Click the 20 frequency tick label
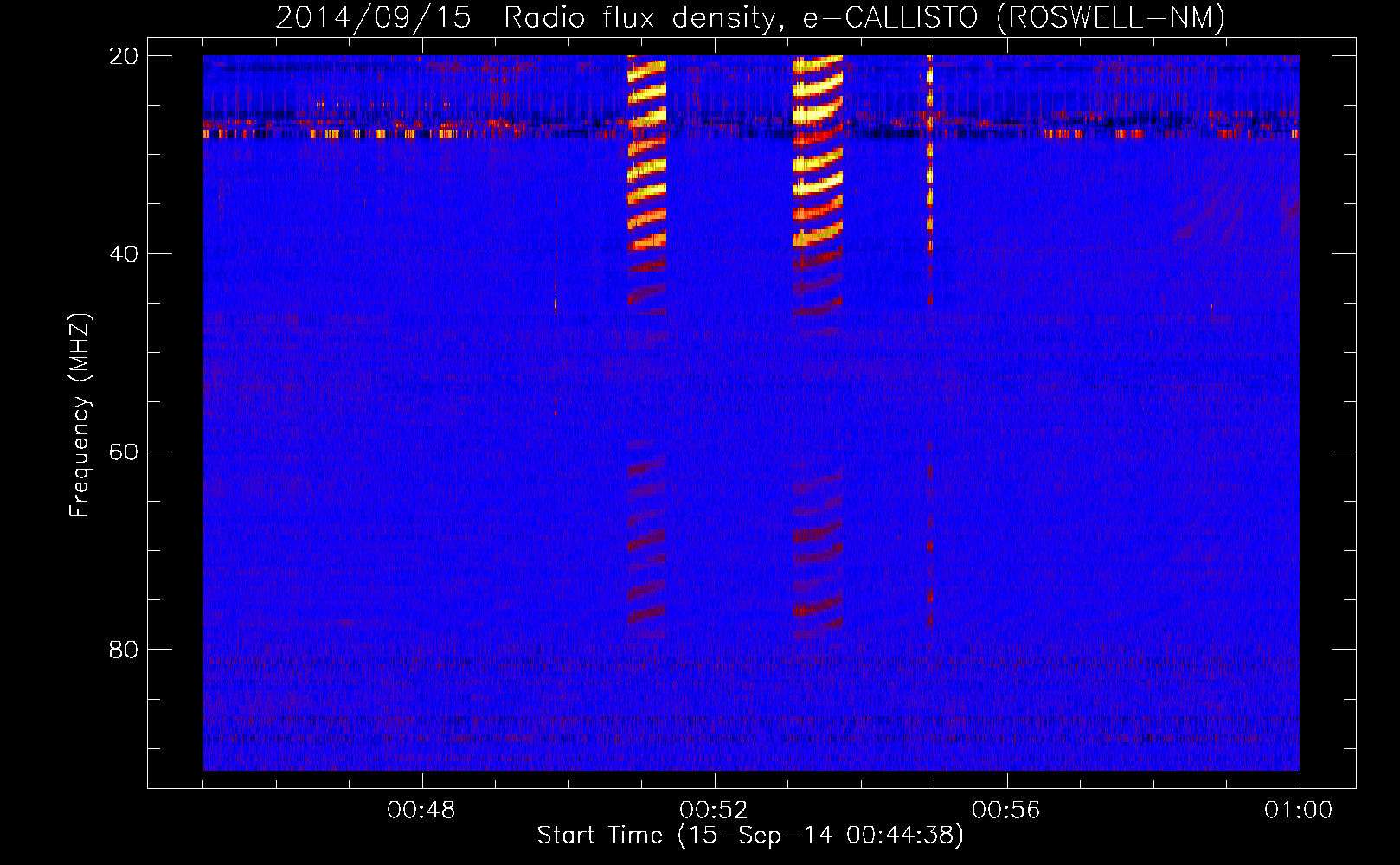The image size is (1400, 865). (x=125, y=56)
